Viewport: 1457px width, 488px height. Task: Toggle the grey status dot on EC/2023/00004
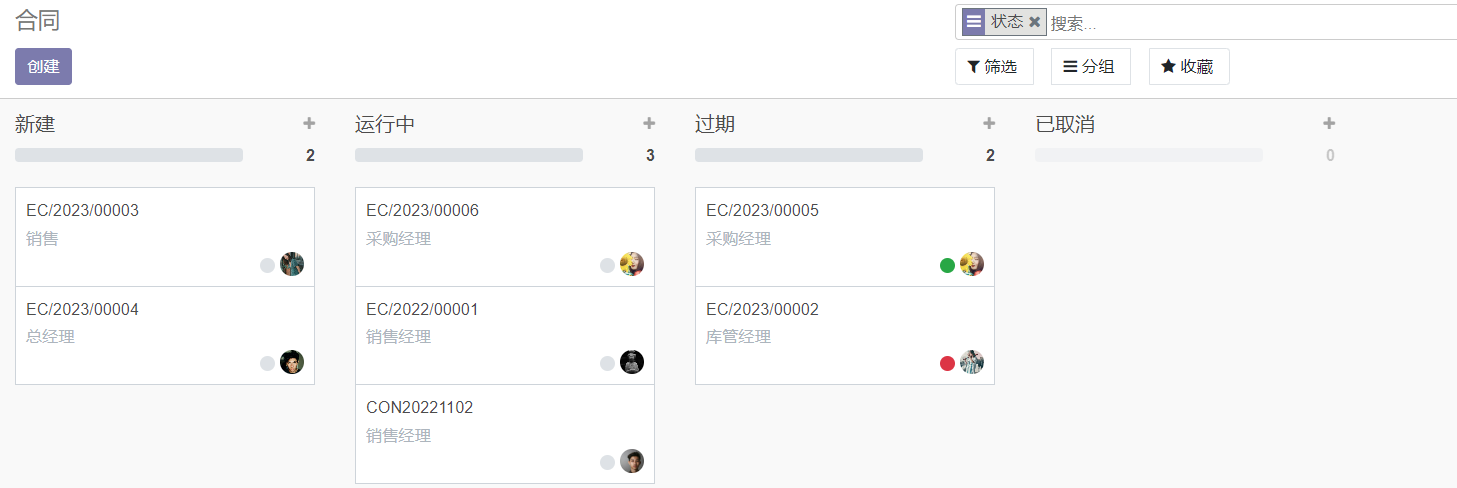point(267,364)
